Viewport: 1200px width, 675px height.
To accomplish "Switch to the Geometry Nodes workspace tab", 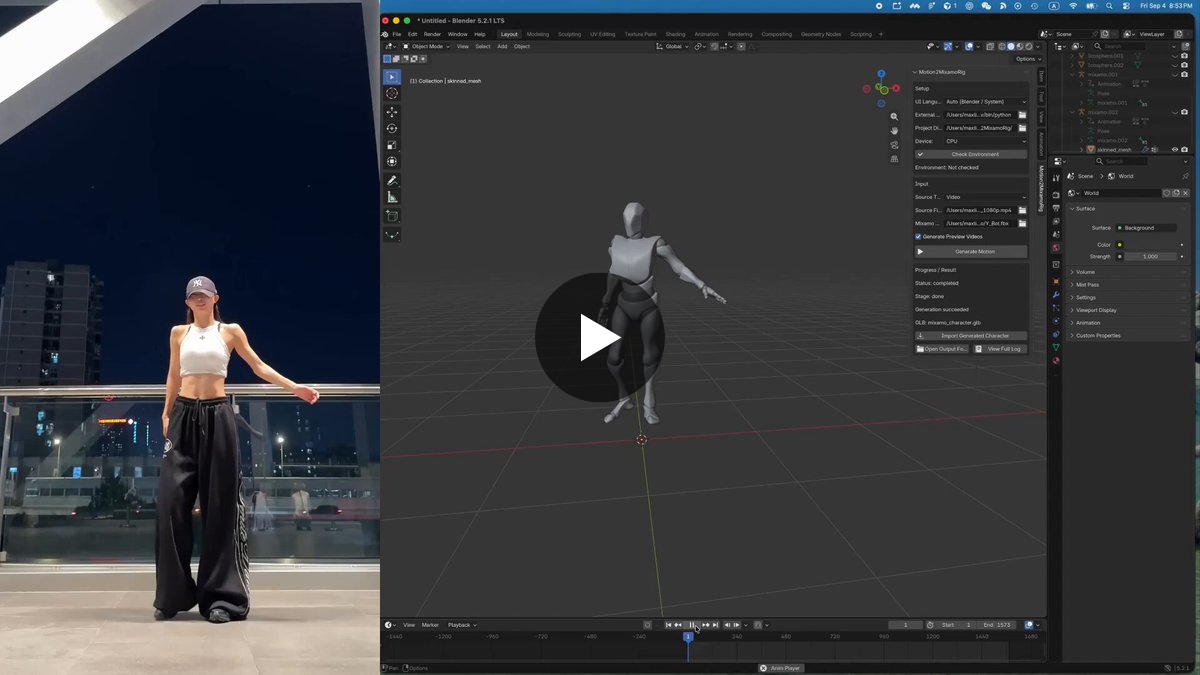I will coord(821,34).
